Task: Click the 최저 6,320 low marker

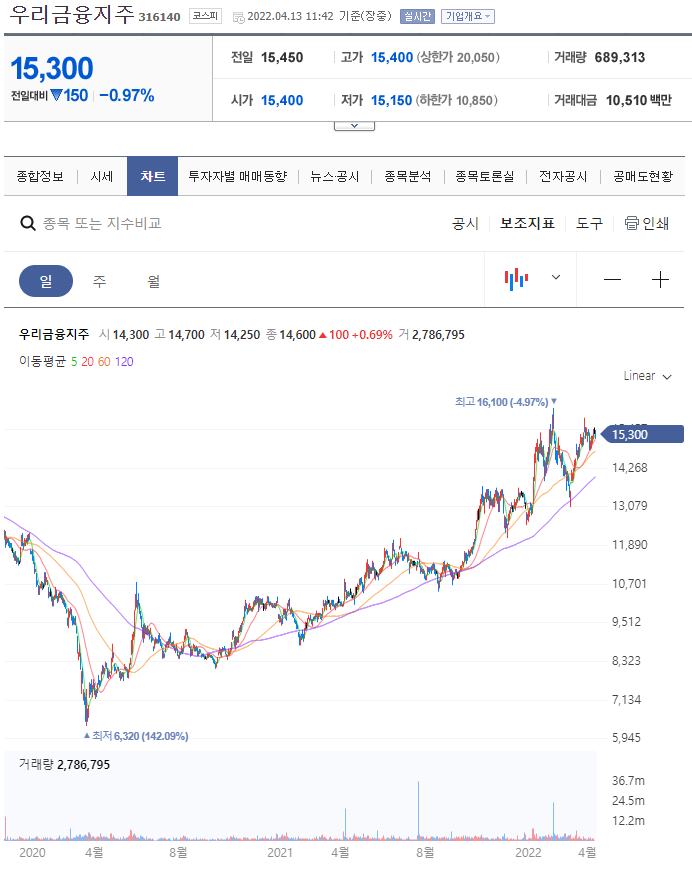Action: click(x=136, y=736)
